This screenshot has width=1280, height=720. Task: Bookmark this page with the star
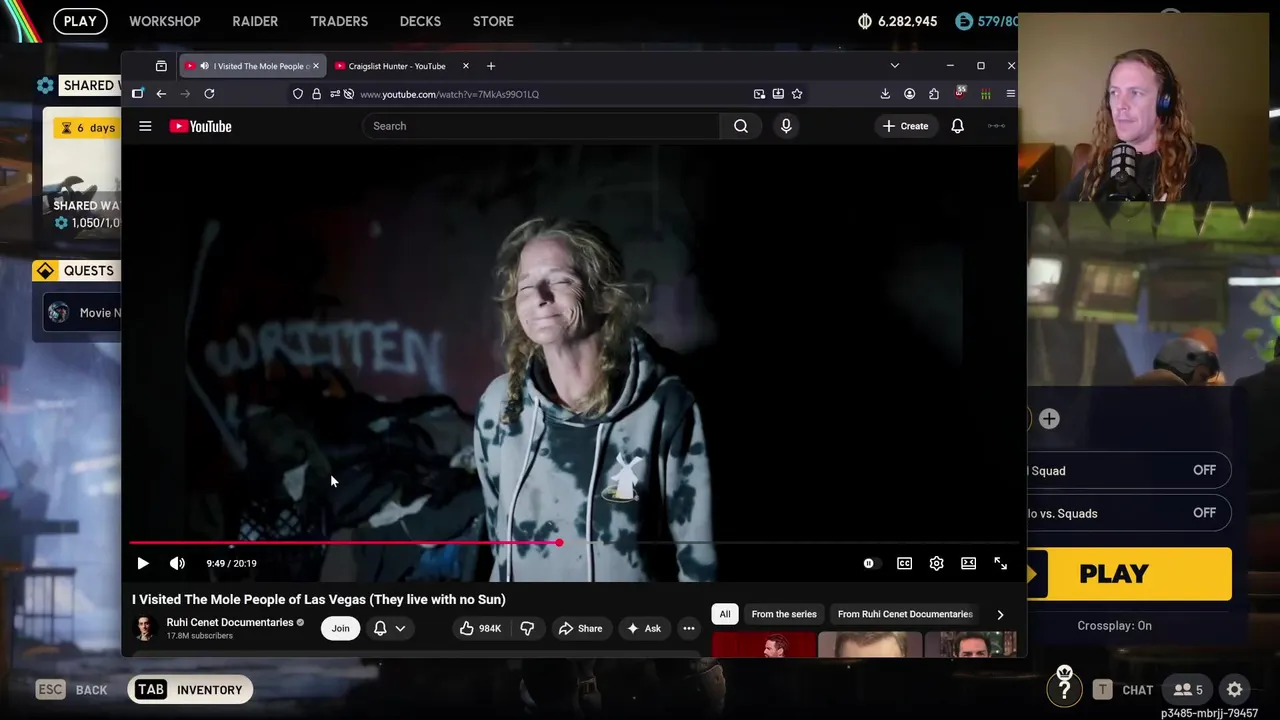[x=797, y=94]
